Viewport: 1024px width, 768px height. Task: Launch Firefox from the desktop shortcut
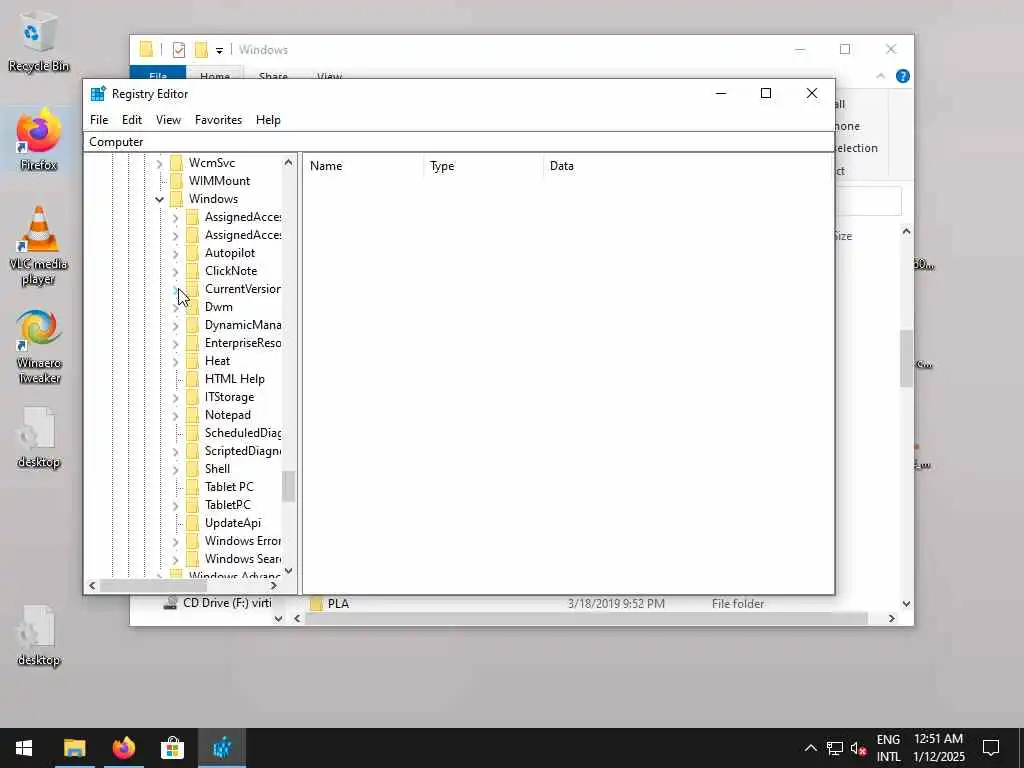tap(38, 140)
